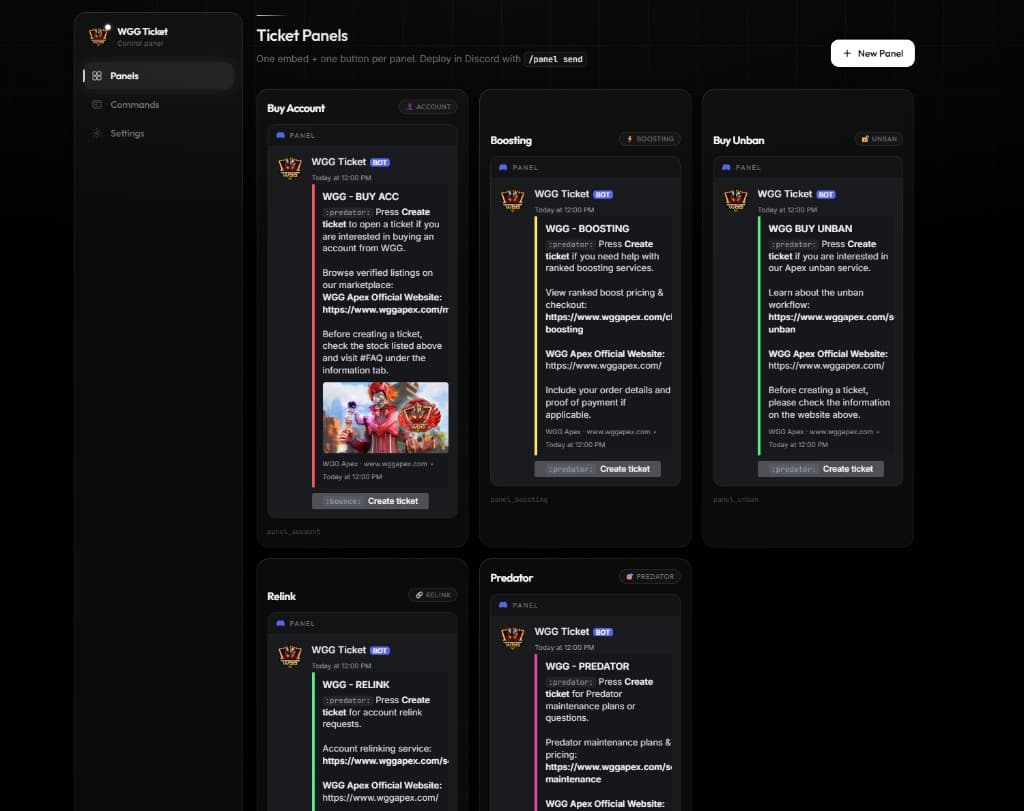Viewport: 1024px width, 811px height.
Task: Open wggapex.com website link in Buy Unban embed
Action: coord(826,366)
